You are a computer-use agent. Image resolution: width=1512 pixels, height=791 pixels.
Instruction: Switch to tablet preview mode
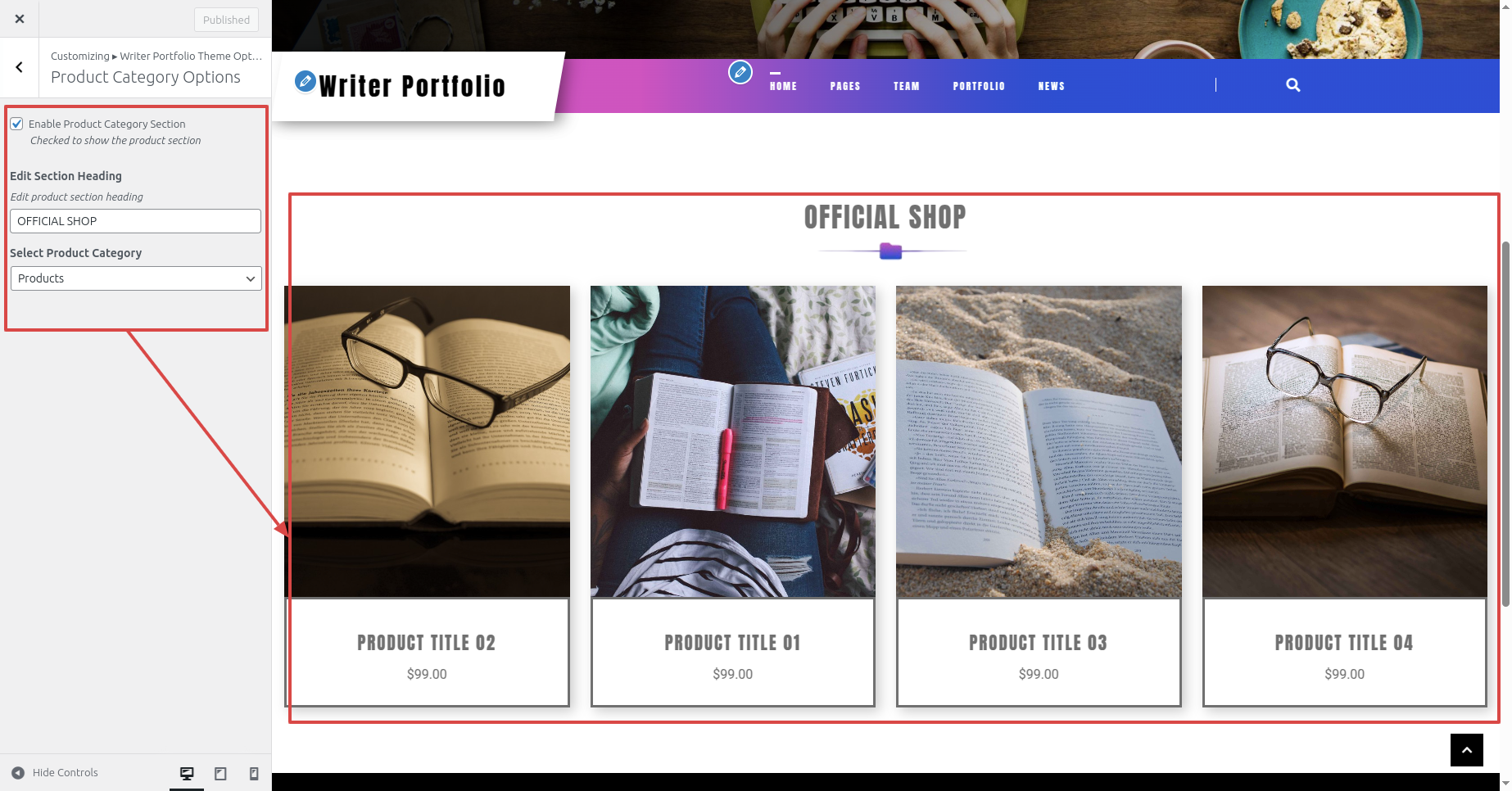click(220, 773)
